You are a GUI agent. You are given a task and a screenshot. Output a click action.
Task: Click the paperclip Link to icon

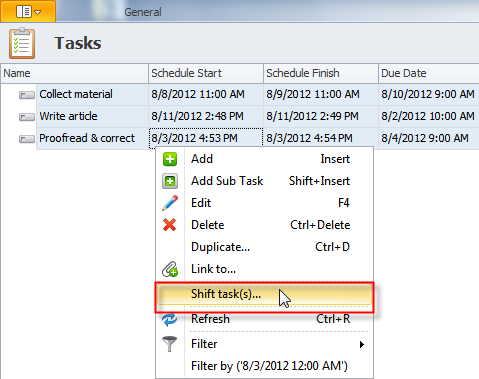[170, 269]
